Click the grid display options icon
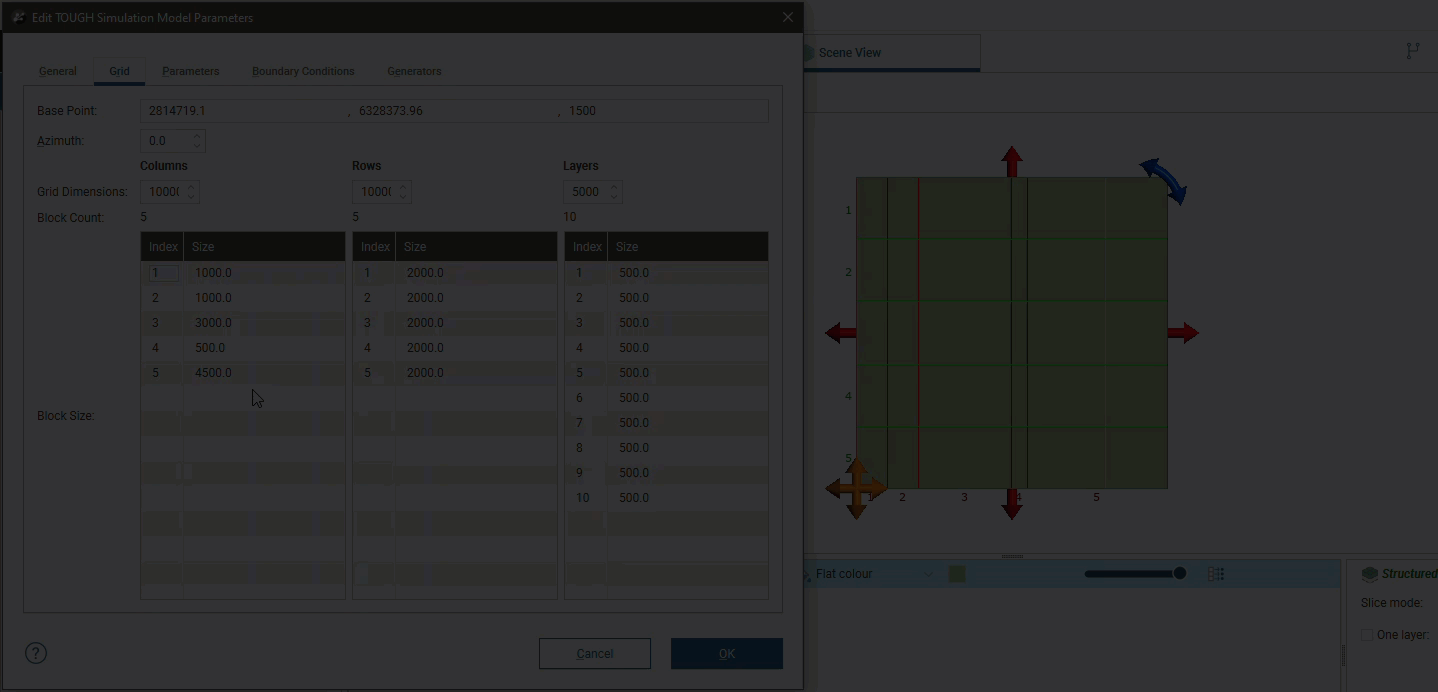Image resolution: width=1438 pixels, height=692 pixels. pyautogui.click(x=1216, y=574)
